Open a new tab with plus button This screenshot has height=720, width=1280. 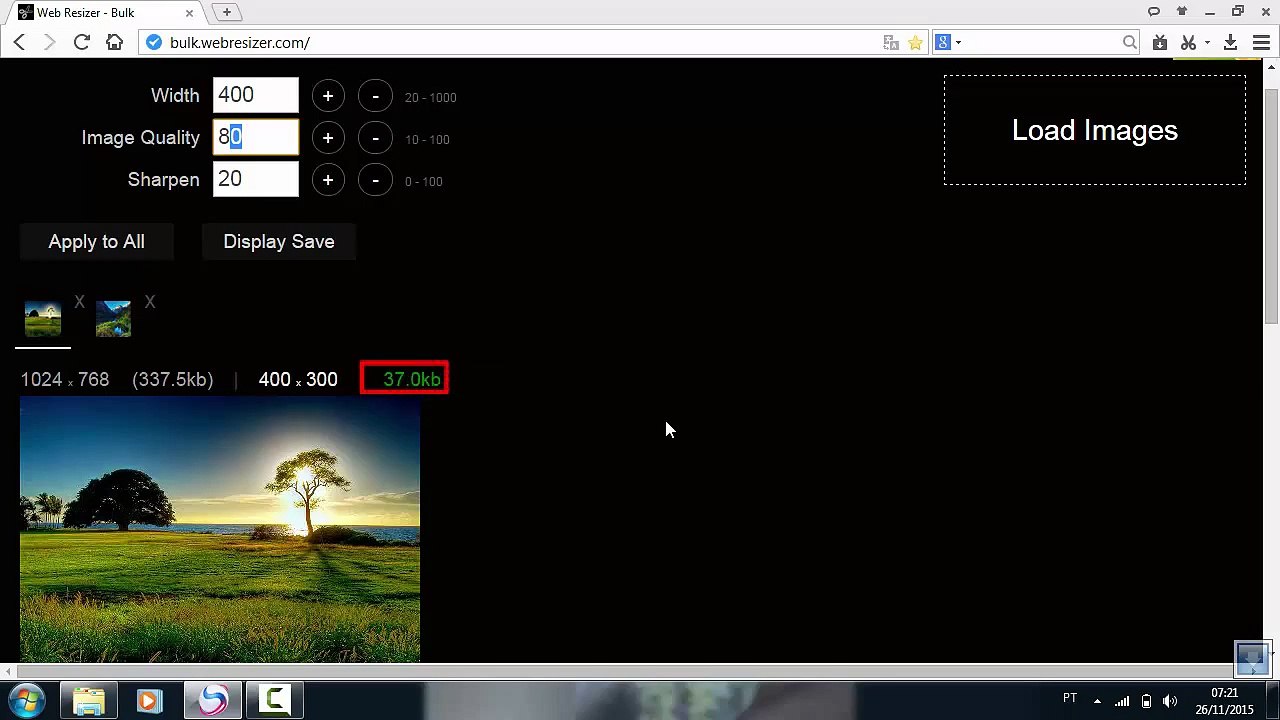click(227, 12)
